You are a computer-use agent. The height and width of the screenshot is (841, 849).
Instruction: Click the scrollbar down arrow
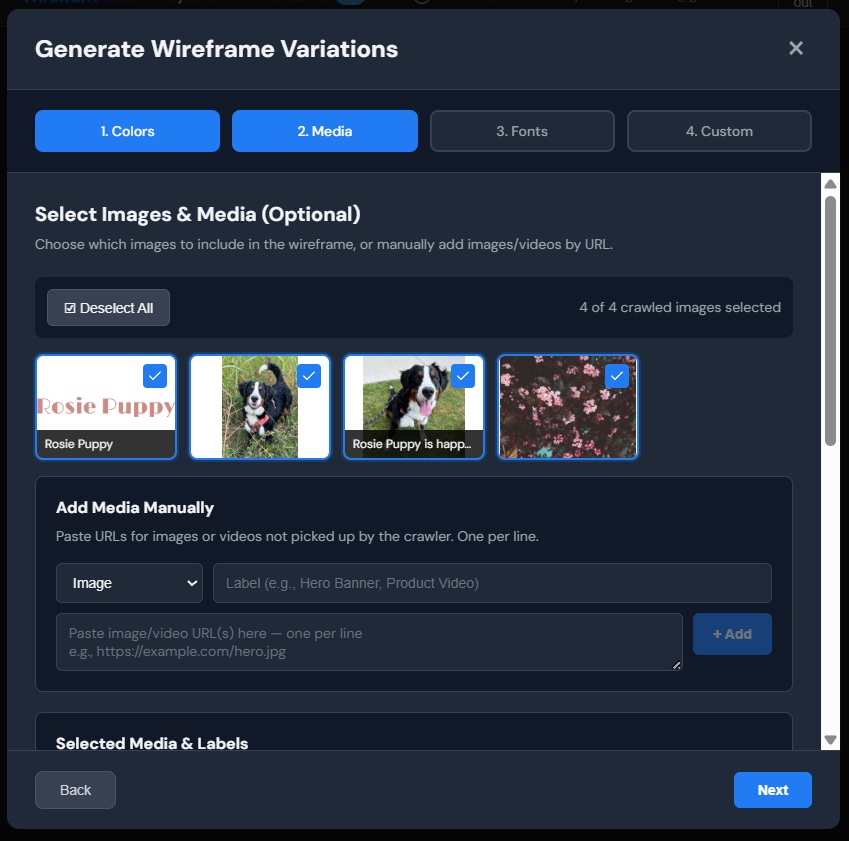[830, 739]
